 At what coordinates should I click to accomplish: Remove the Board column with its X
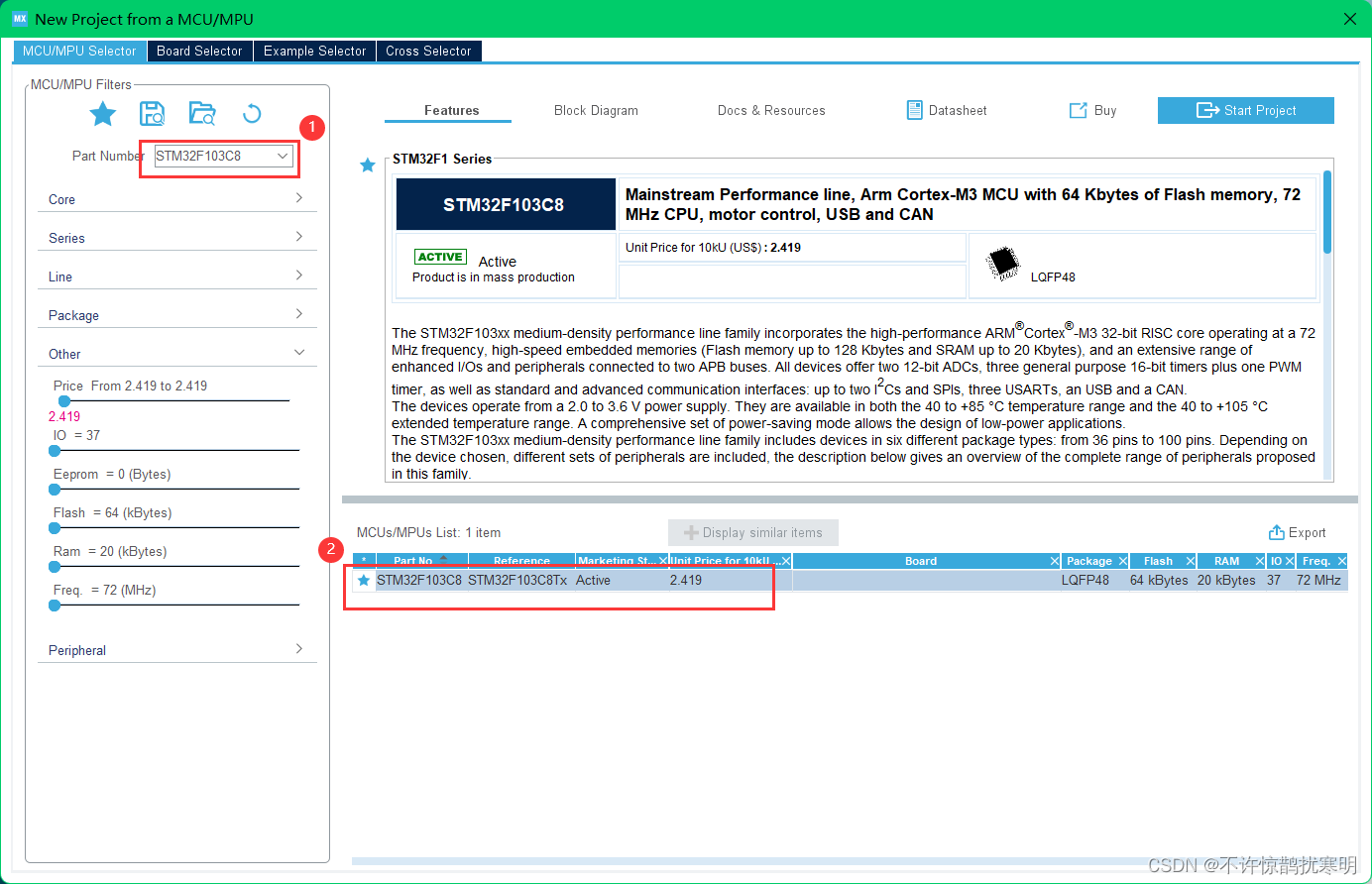coord(1055,561)
